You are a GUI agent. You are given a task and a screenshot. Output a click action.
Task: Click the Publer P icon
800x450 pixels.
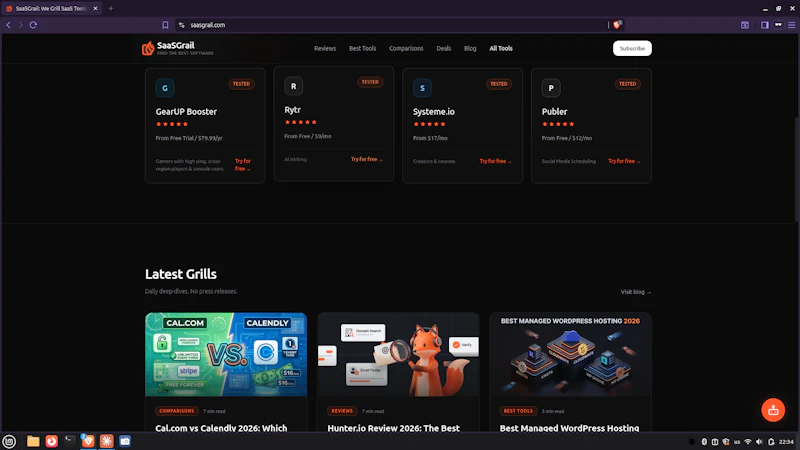(551, 88)
